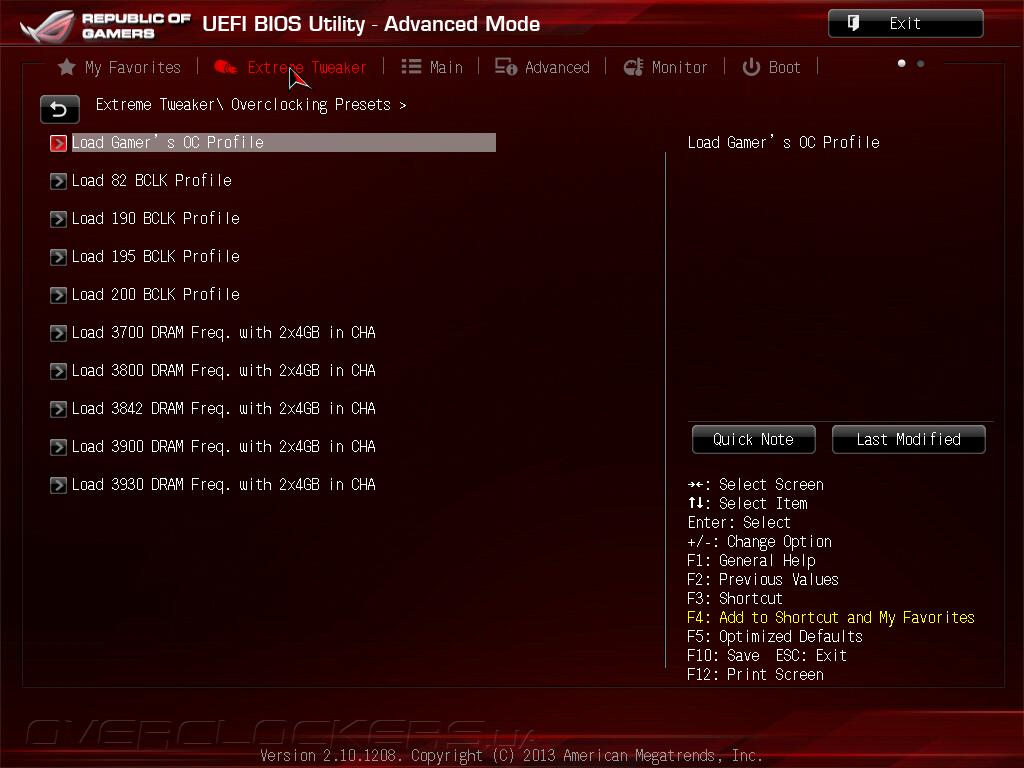The height and width of the screenshot is (768, 1024).
Task: Click the Select Item arrows hint
Action: 748,504
